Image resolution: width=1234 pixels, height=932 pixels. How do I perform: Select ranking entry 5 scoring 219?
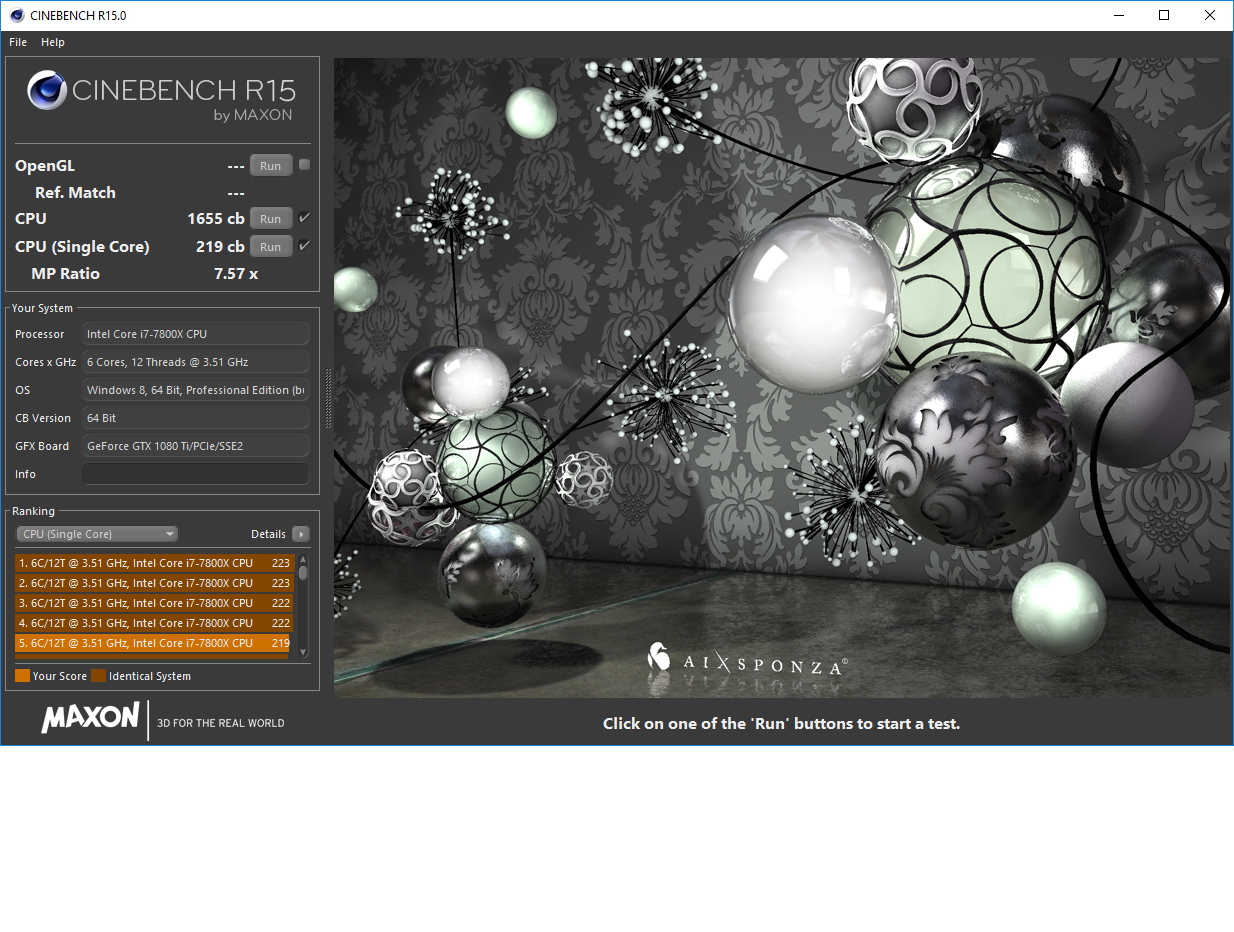(154, 643)
